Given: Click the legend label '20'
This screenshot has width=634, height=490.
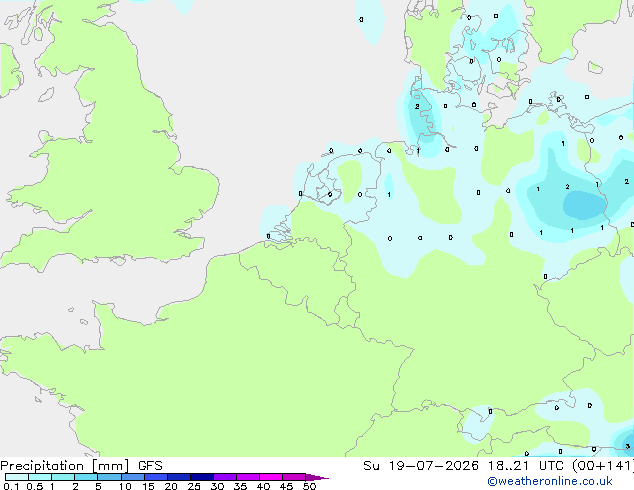Looking at the screenshot, I should point(171,486).
